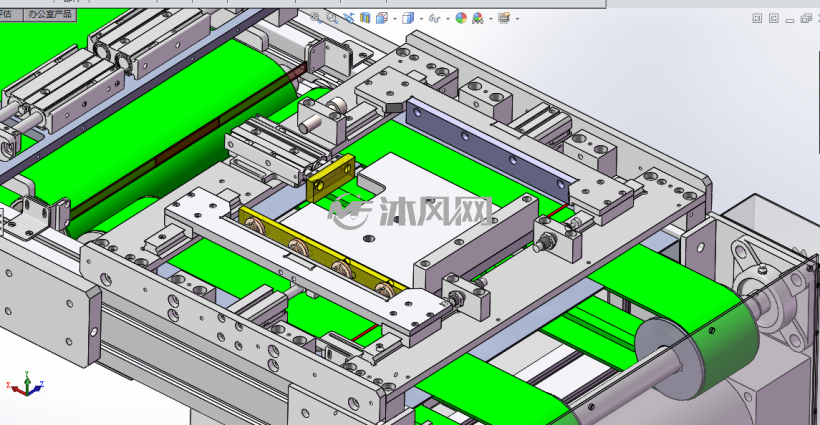Image resolution: width=820 pixels, height=425 pixels.
Task: Click the tile windows right viewport button
Action: [773, 18]
